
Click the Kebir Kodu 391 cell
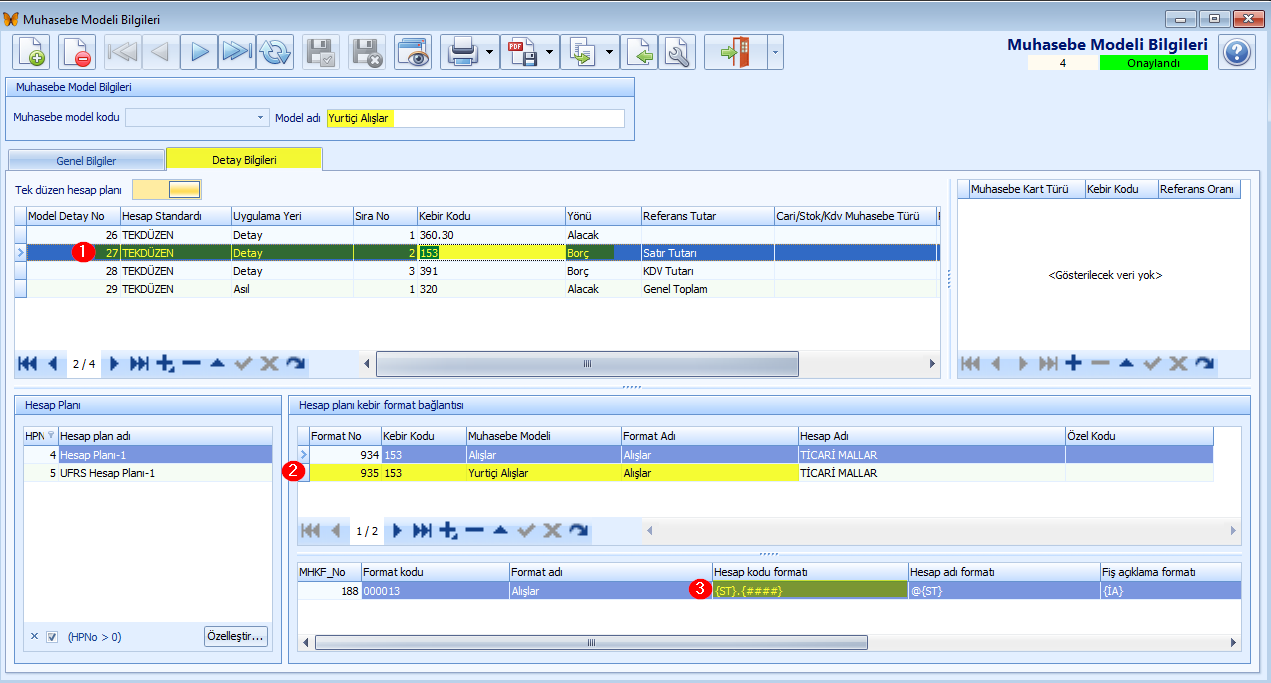tap(491, 271)
